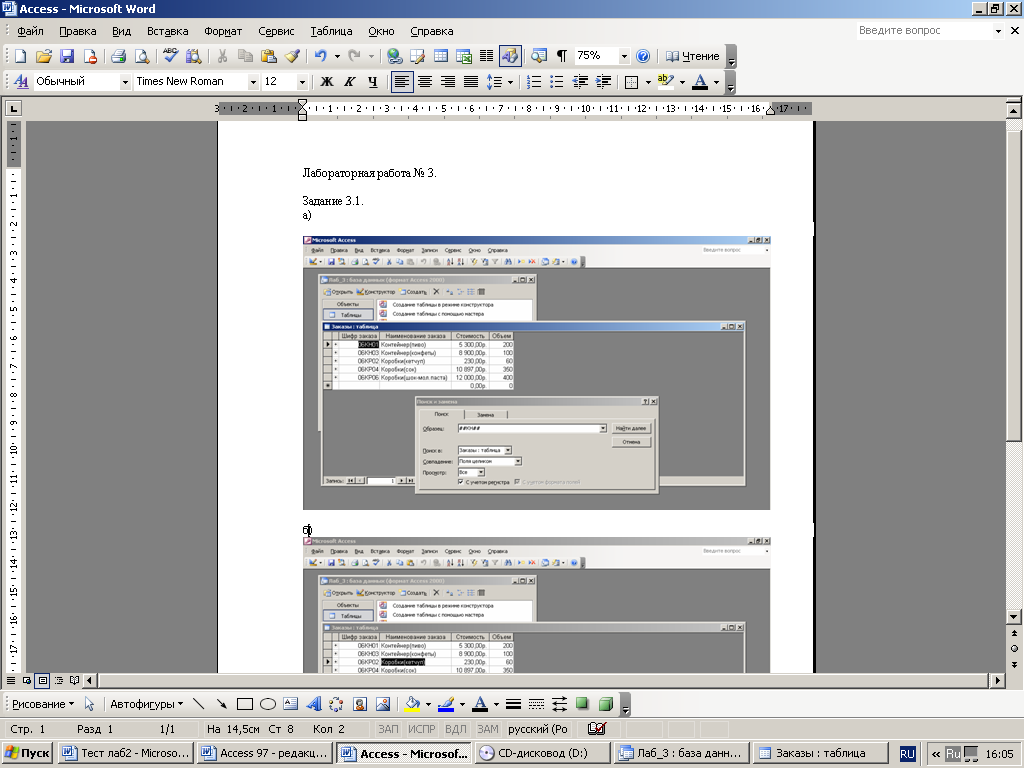This screenshot has width=1024, height=768.
Task: Open the Файл menu
Action: [30, 31]
